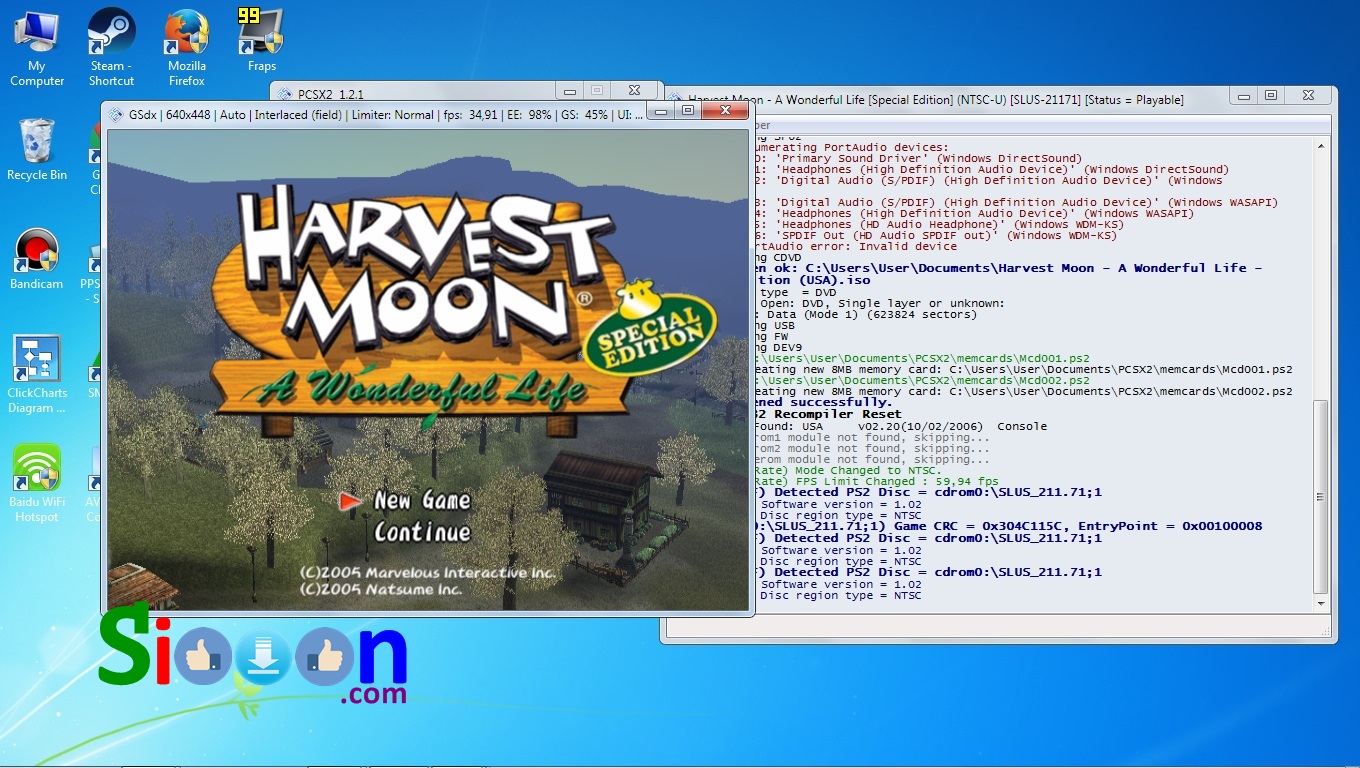Image resolution: width=1360 pixels, height=768 pixels.
Task: Click the PCSX2 1.2.1 window icon
Action: (284, 94)
